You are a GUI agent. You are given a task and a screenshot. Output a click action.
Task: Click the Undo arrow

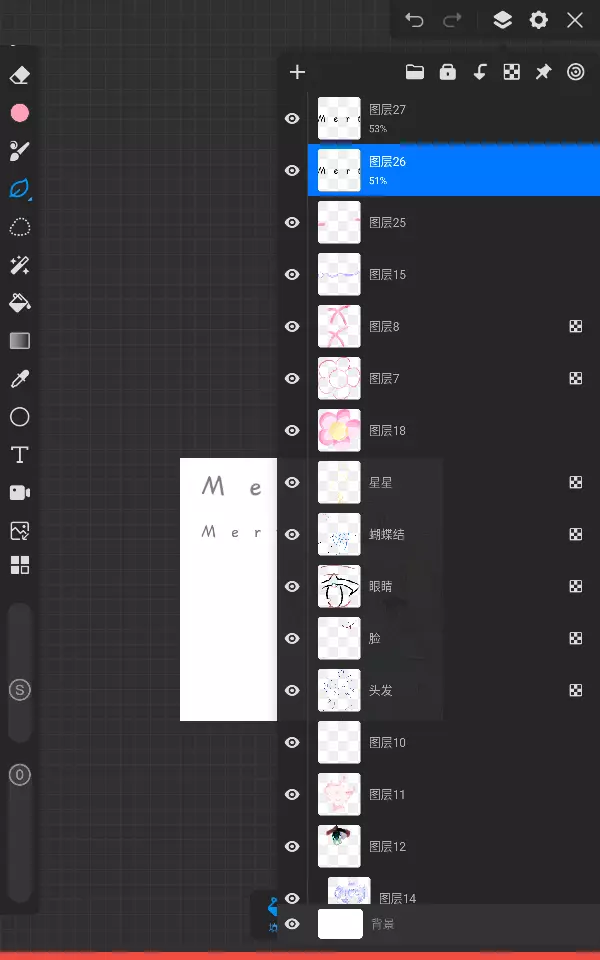(x=414, y=20)
